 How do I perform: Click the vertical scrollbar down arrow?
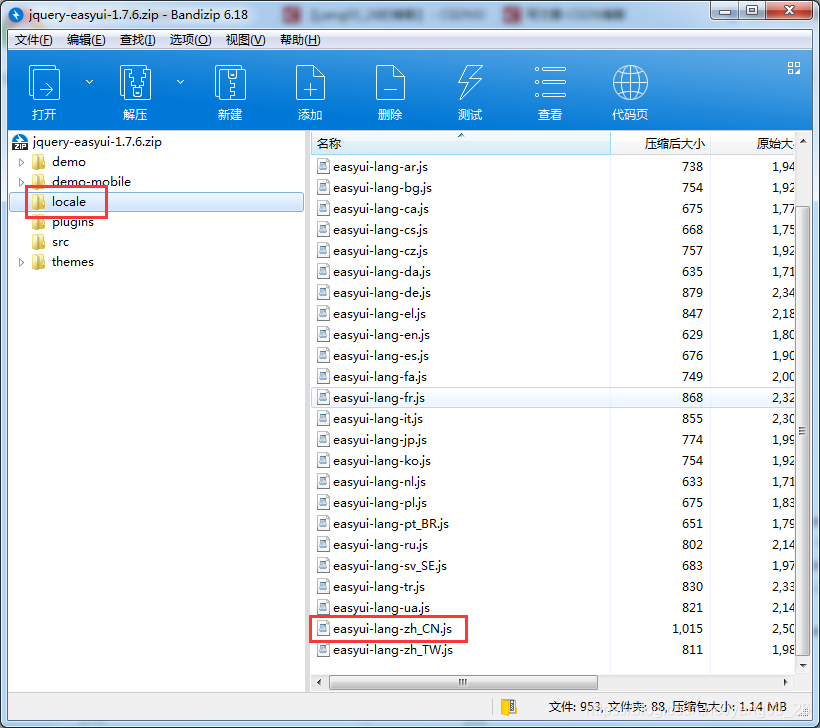tap(803, 665)
